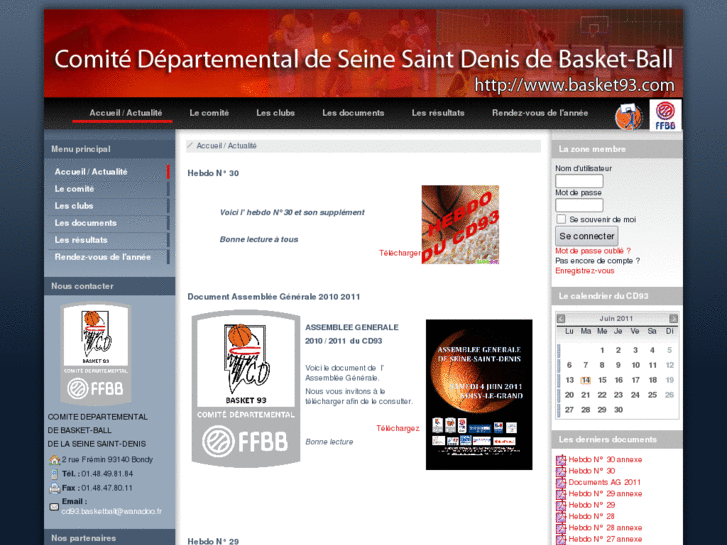Select 'Accueil / Actualité' in Menu principal

point(91,172)
